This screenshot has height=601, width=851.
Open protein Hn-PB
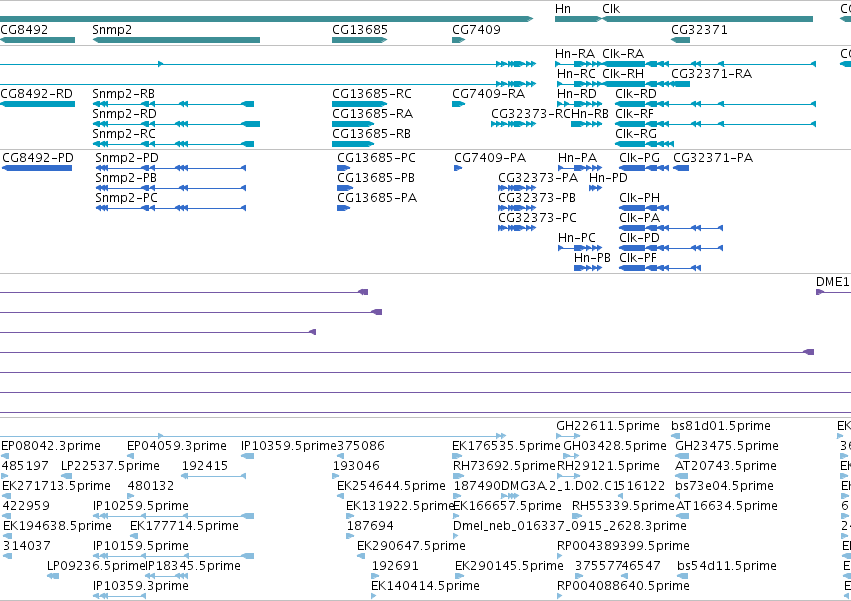coord(592,258)
